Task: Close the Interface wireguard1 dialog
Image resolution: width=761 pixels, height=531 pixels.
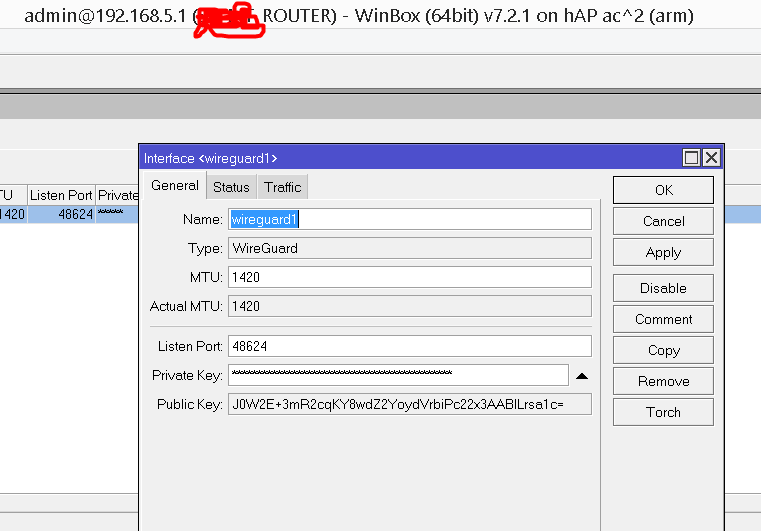Action: point(711,158)
